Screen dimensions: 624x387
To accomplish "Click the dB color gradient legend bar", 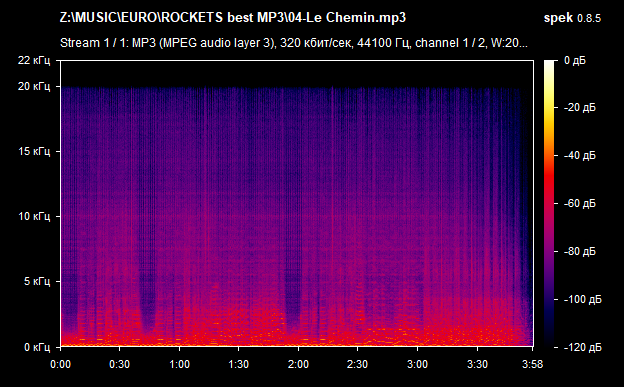I will click(x=549, y=203).
